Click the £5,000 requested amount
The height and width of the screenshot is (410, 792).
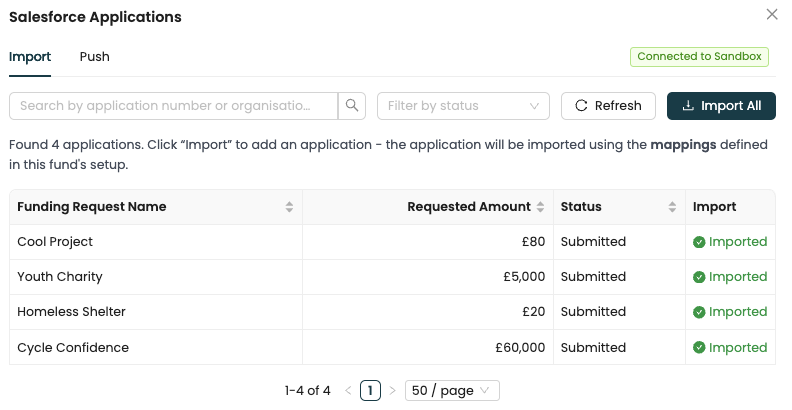pos(524,277)
